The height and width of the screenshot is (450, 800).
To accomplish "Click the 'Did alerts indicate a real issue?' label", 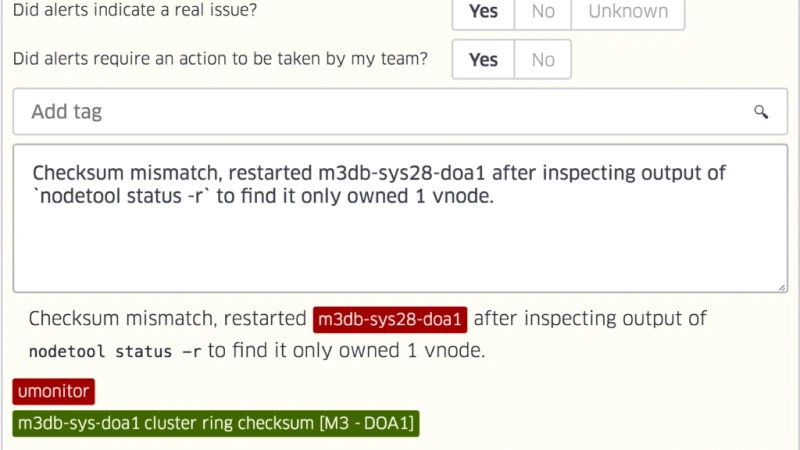I will click(135, 10).
